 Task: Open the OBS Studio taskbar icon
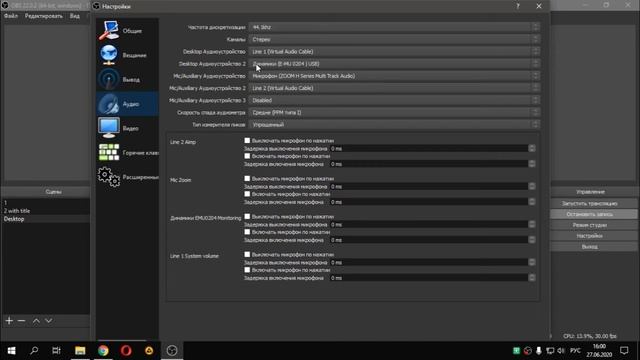172,351
